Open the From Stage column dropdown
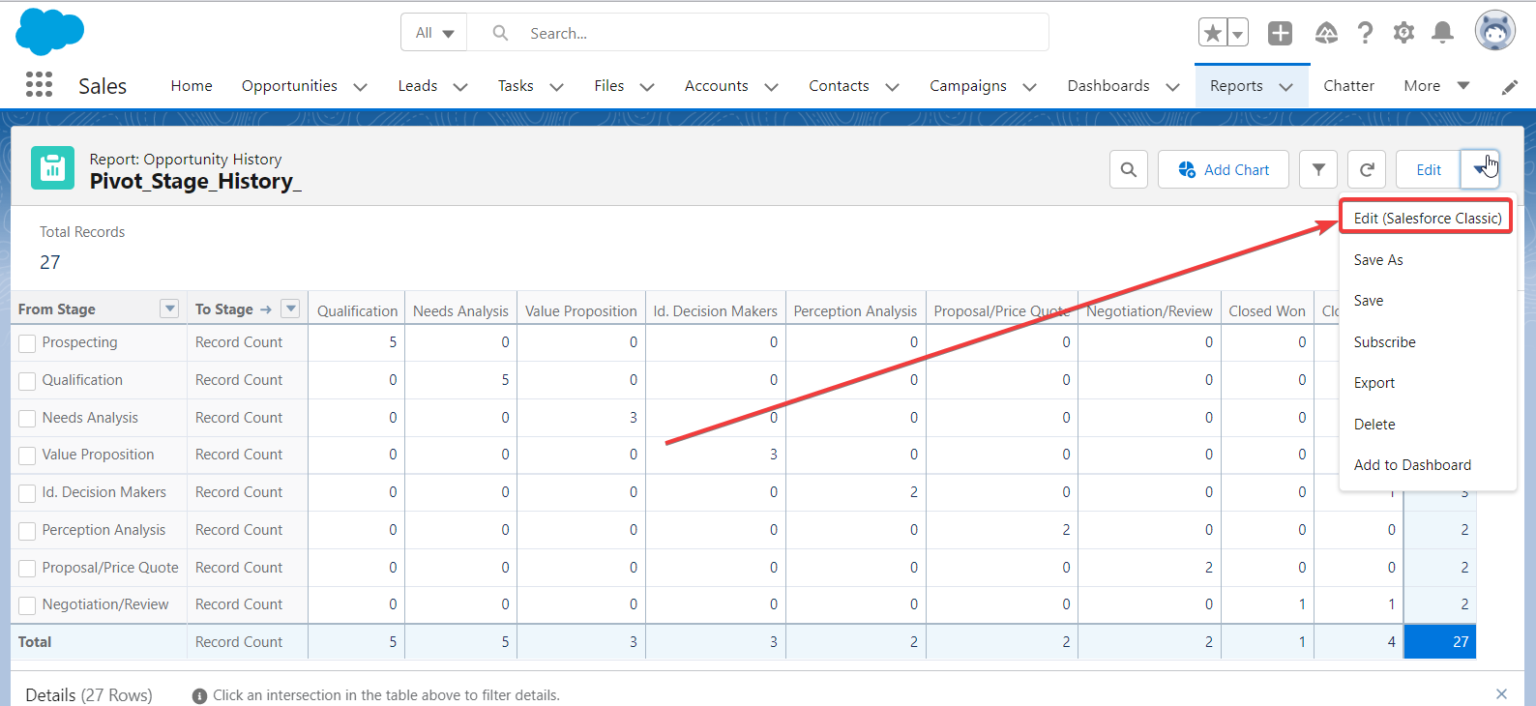 coord(169,308)
